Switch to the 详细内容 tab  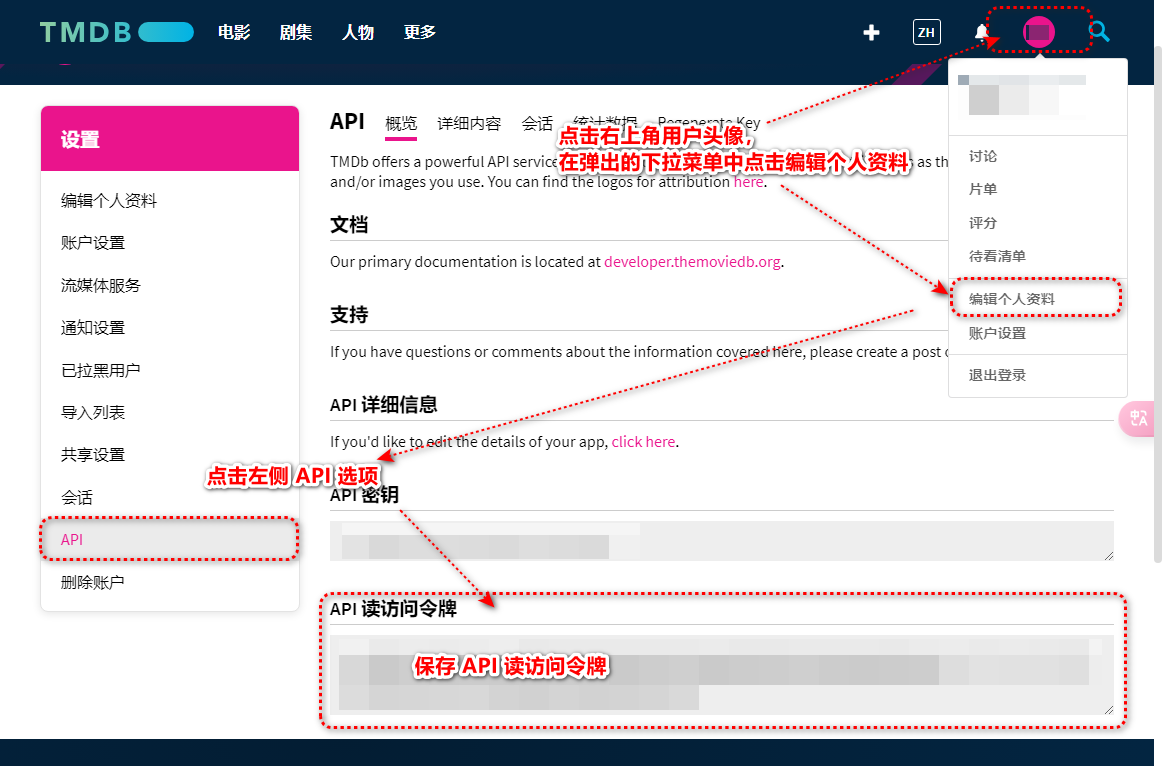[x=469, y=124]
